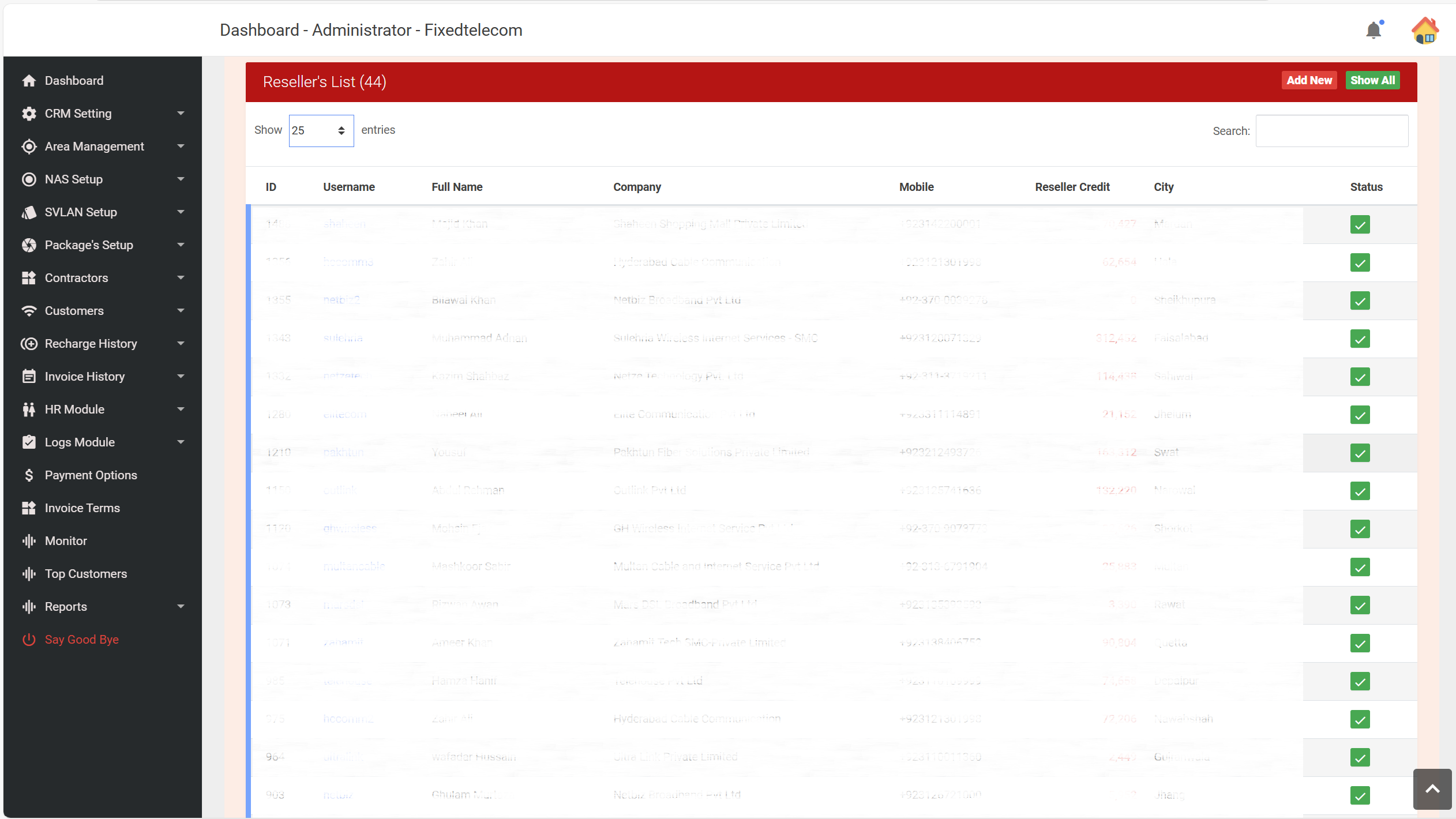The width and height of the screenshot is (1456, 819).
Task: Click the home icon in the top bar
Action: click(1425, 29)
